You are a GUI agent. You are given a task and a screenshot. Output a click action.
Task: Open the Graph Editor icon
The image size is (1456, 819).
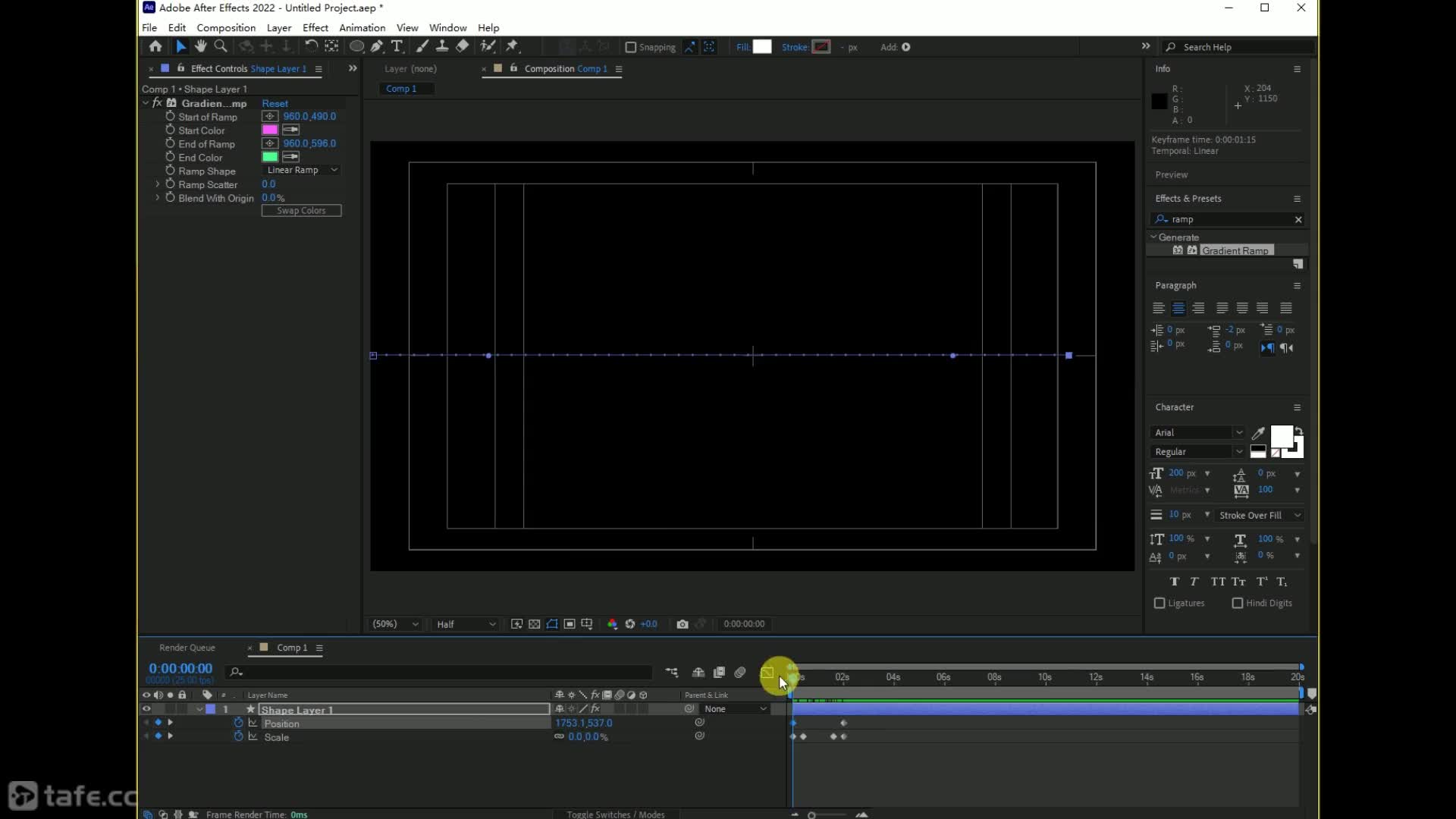click(x=767, y=673)
